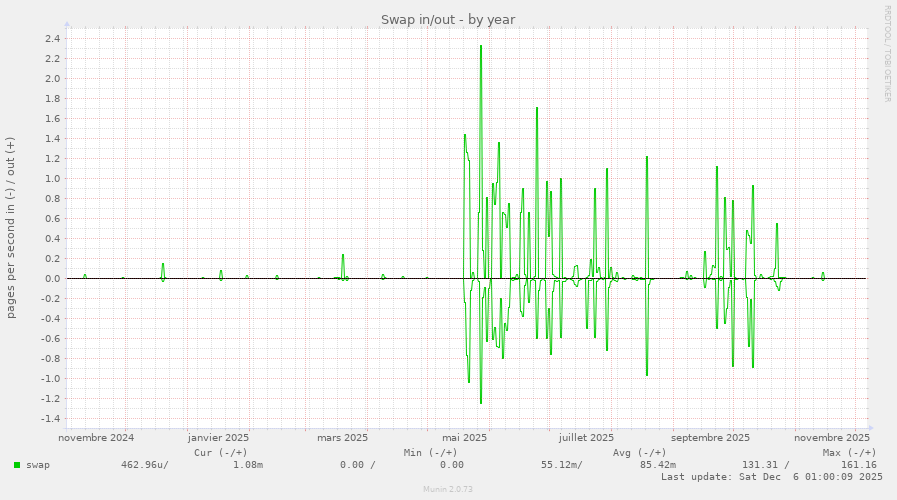Click the RRDTOOL / TOBI OETIKER watermark
897x500 pixels.
pyautogui.click(x=887, y=54)
